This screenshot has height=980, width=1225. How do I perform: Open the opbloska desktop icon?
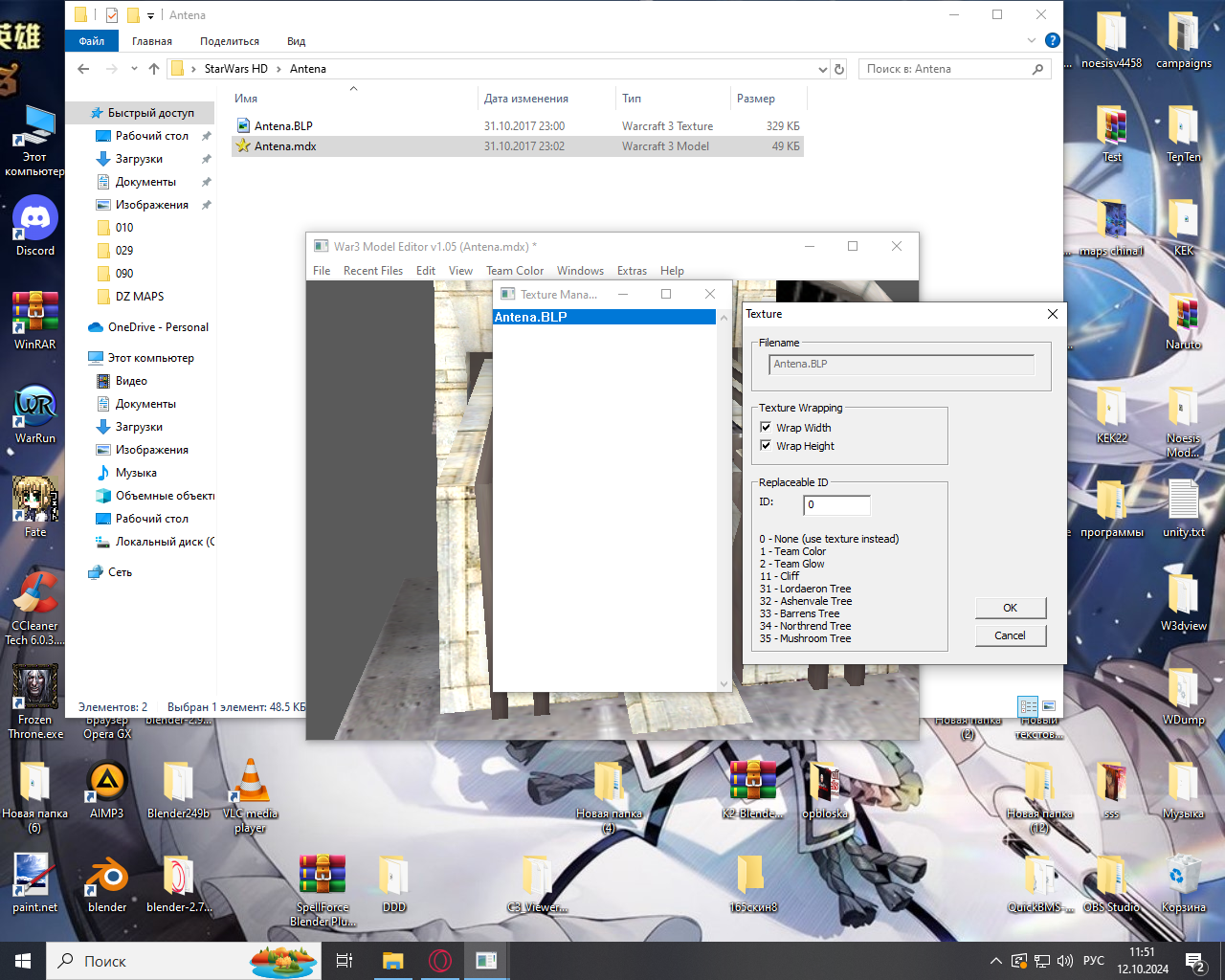(825, 789)
